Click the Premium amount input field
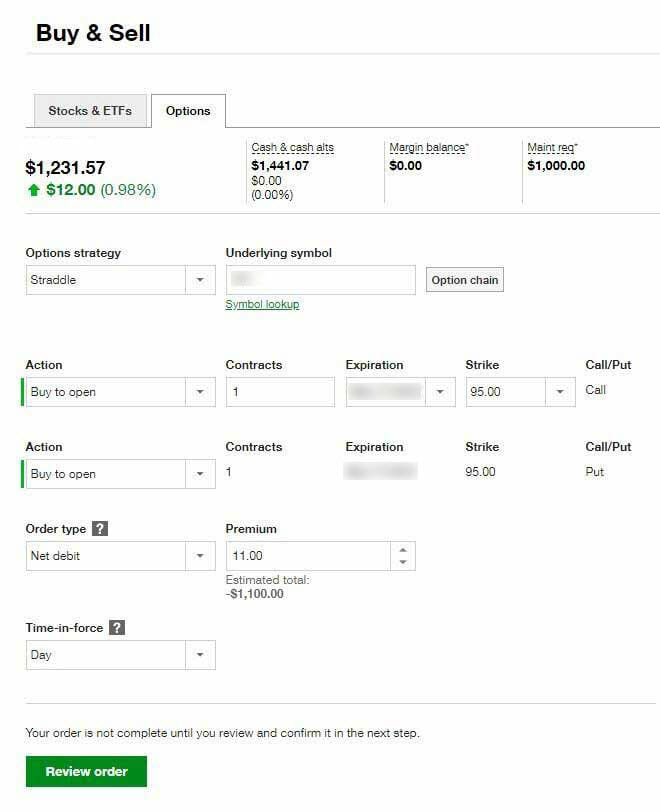The width and height of the screenshot is (660, 812). 308,556
